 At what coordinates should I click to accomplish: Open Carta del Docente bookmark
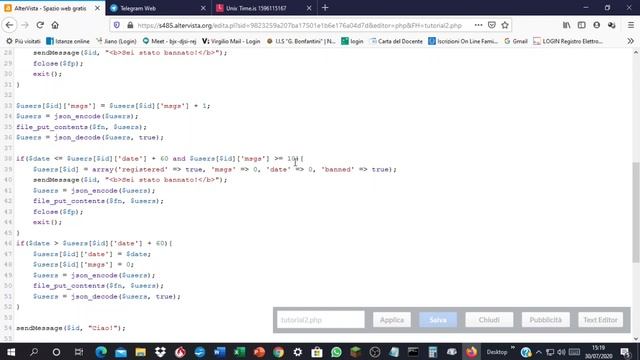396,41
